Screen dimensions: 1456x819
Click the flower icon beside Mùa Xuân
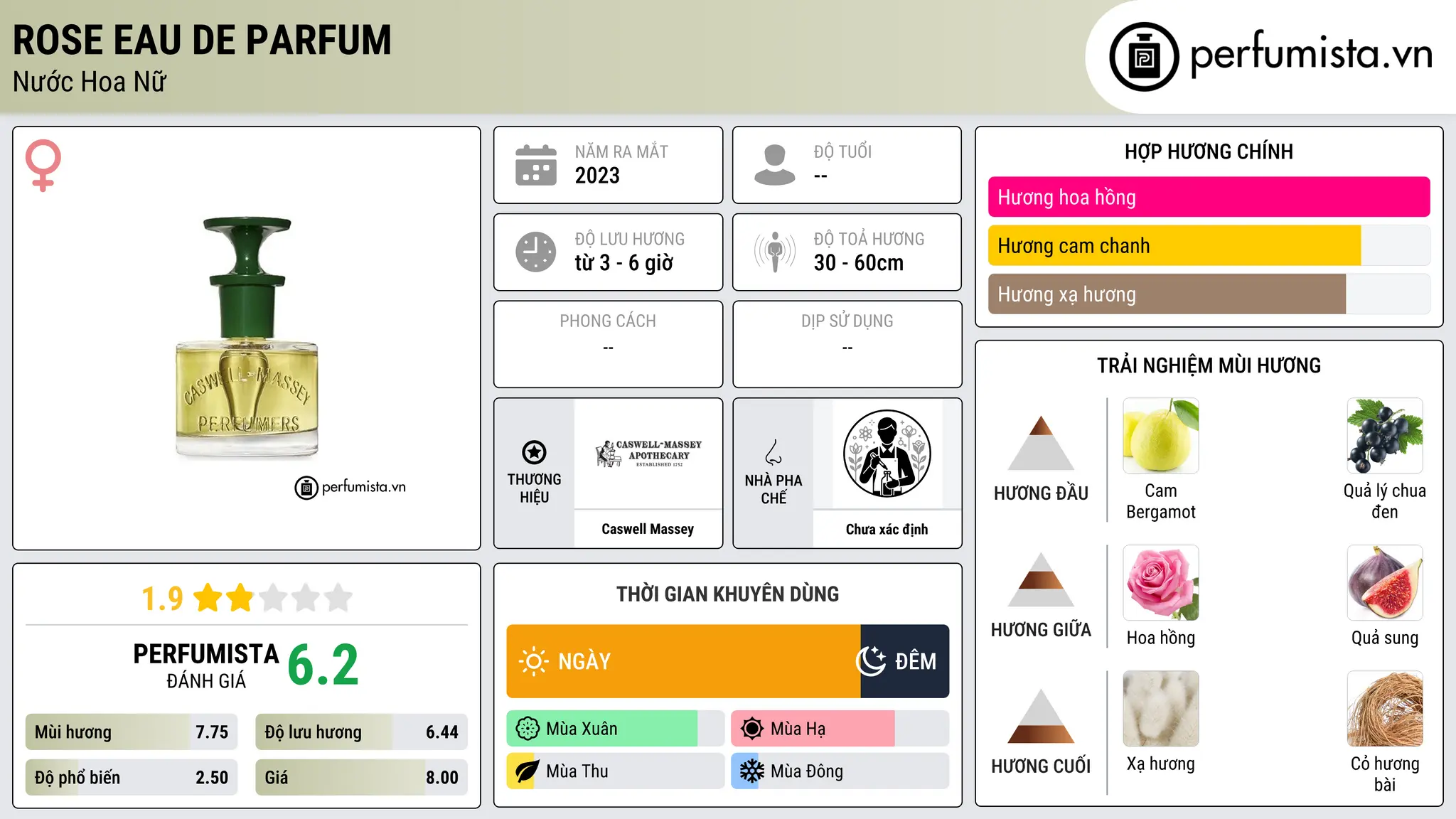[x=528, y=729]
